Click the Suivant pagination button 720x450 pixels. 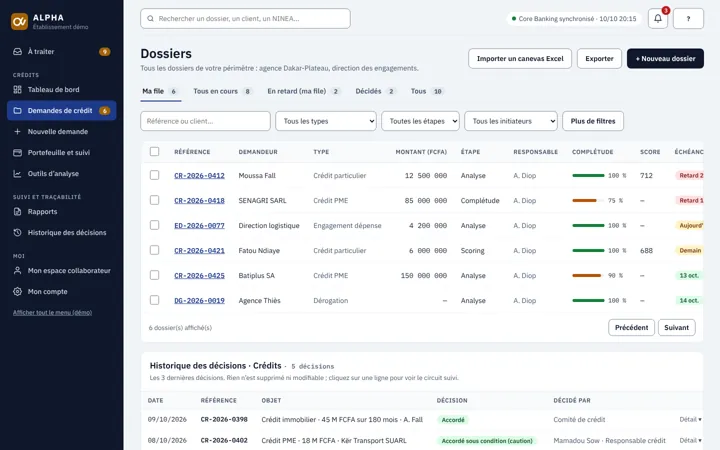[676, 327]
